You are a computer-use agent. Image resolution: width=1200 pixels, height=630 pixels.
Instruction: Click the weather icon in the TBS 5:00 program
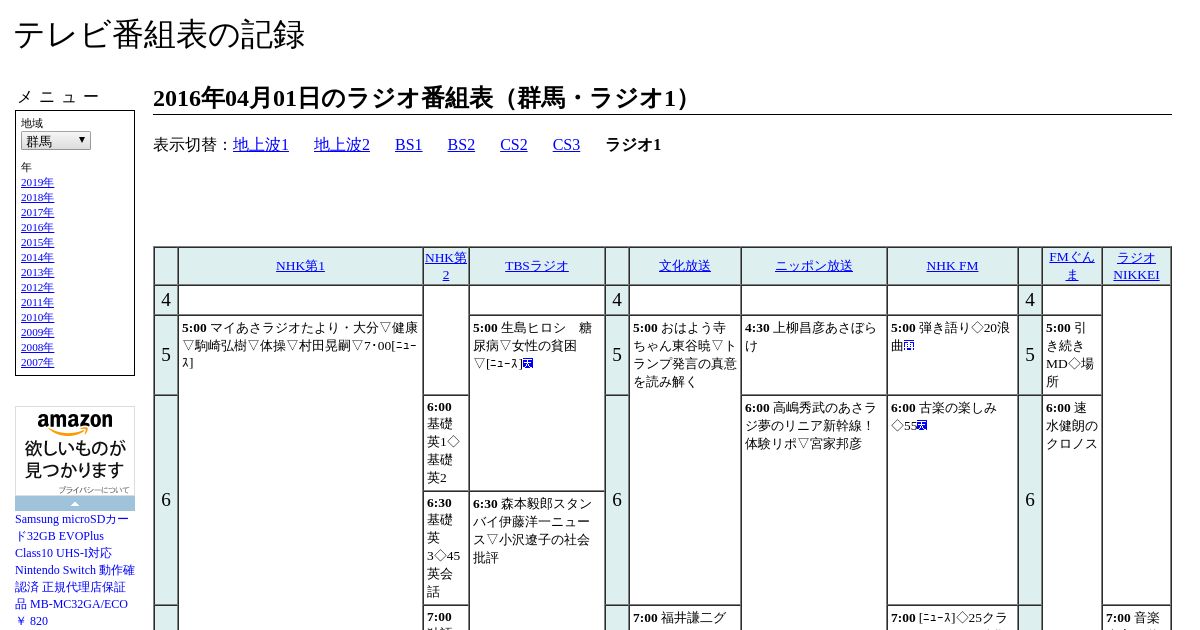coord(528,363)
